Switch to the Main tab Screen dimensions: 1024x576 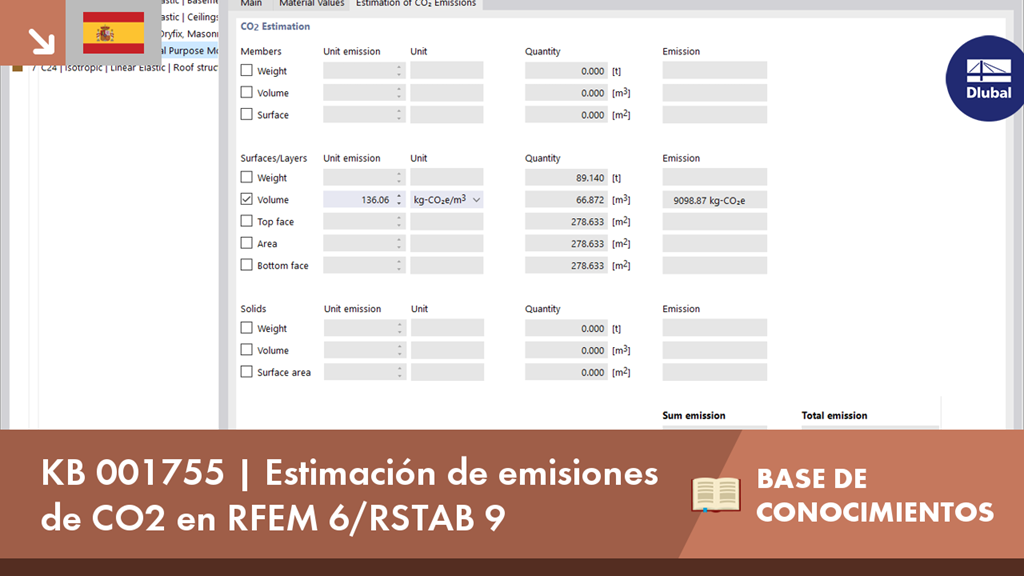[x=251, y=4]
